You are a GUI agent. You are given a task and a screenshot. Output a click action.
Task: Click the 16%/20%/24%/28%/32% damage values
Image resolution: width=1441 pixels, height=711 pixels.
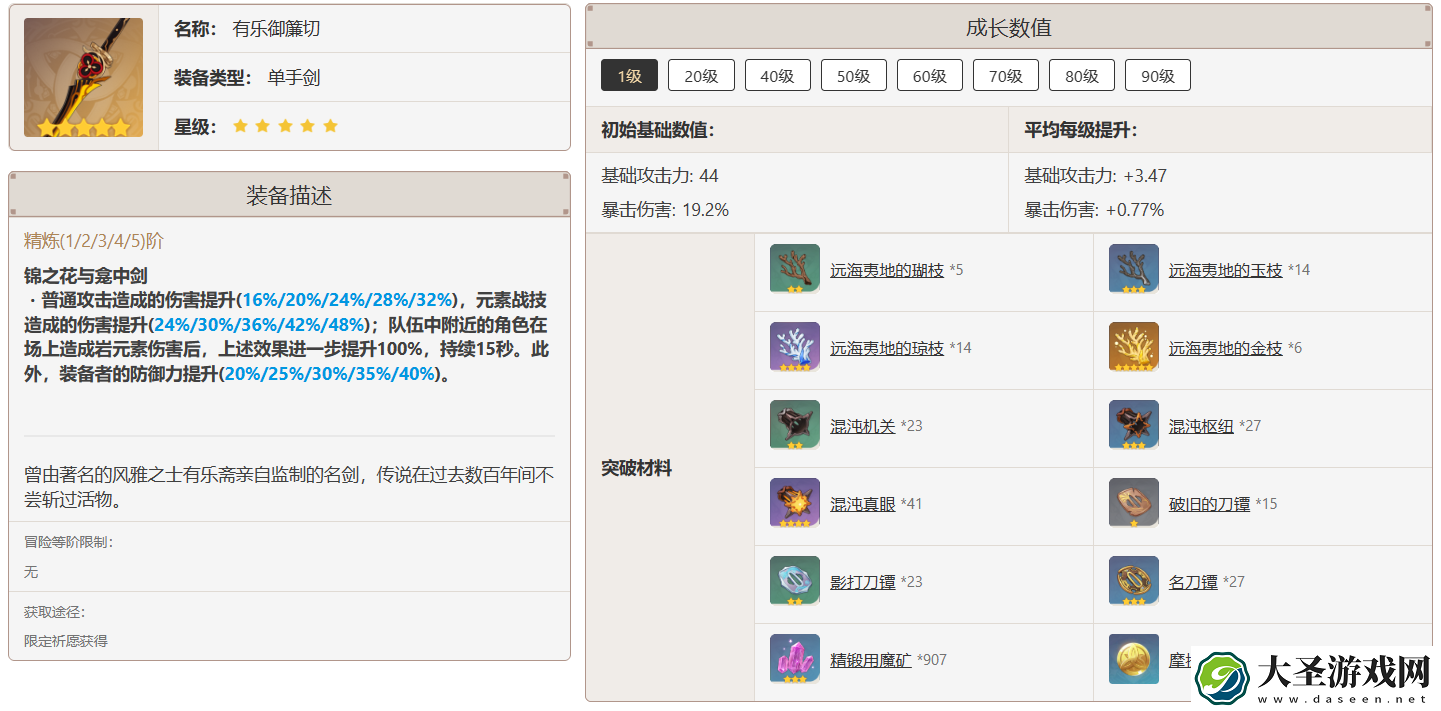pyautogui.click(x=347, y=300)
